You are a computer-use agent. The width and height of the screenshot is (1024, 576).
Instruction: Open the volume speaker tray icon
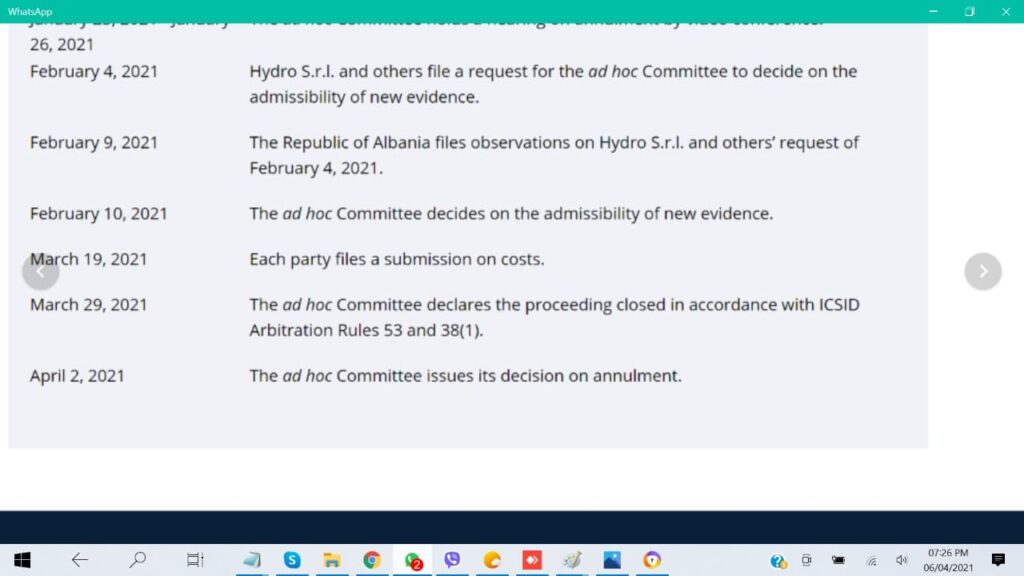pos(902,560)
